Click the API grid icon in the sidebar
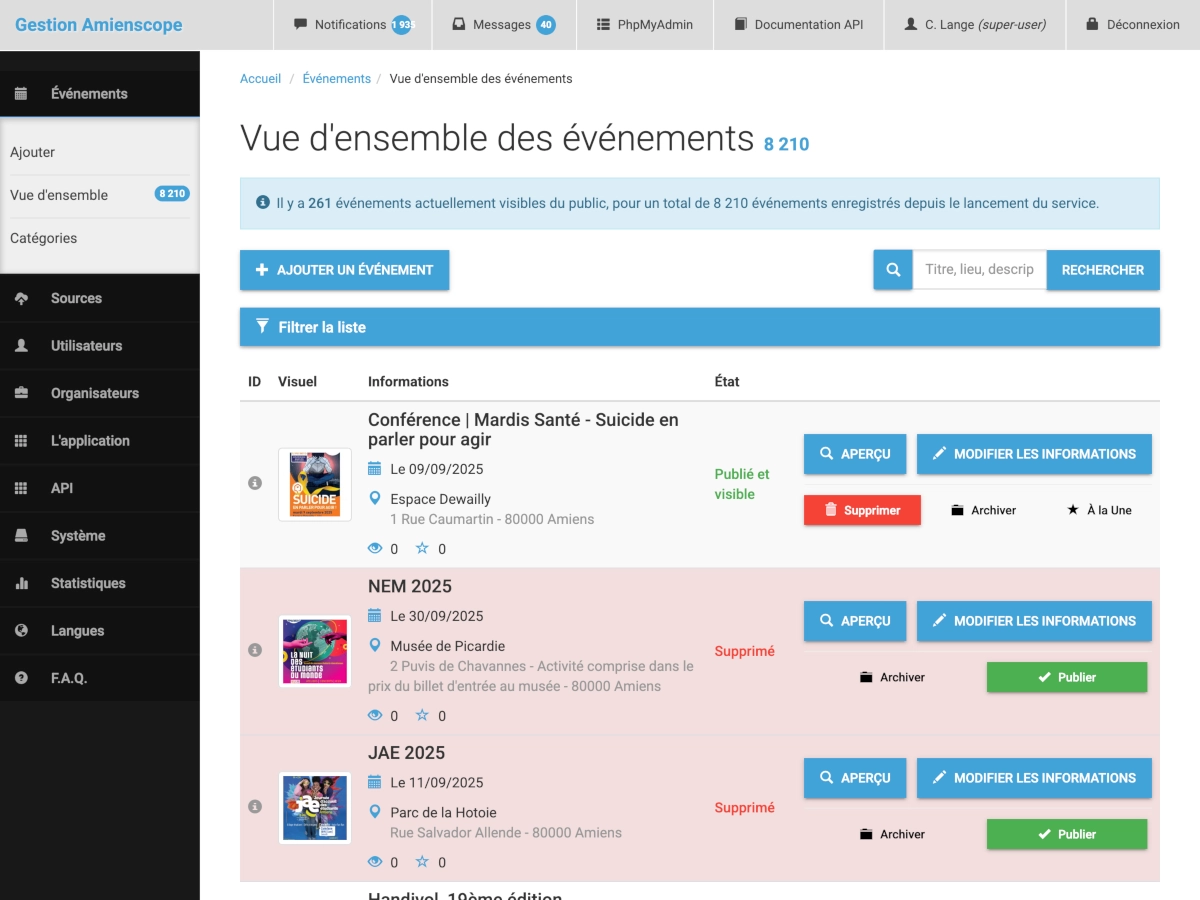1200x900 pixels. tap(21, 488)
